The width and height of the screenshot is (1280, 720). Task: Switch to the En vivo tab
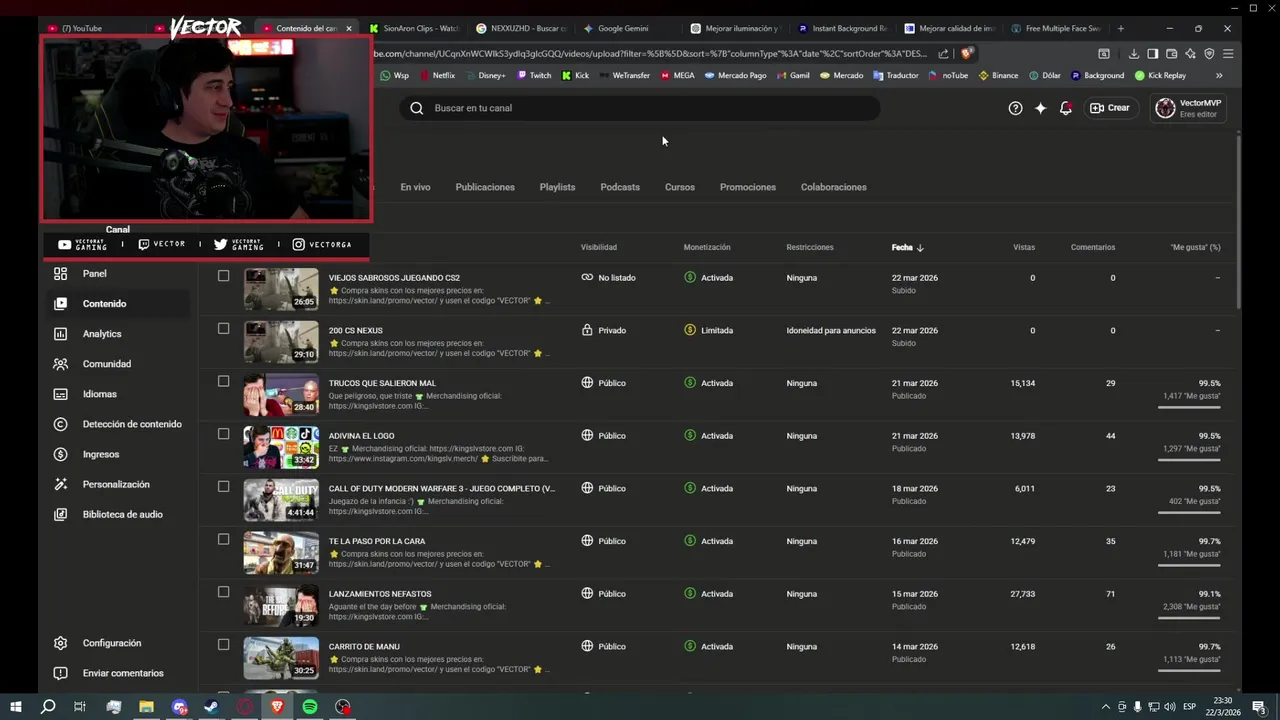point(415,187)
